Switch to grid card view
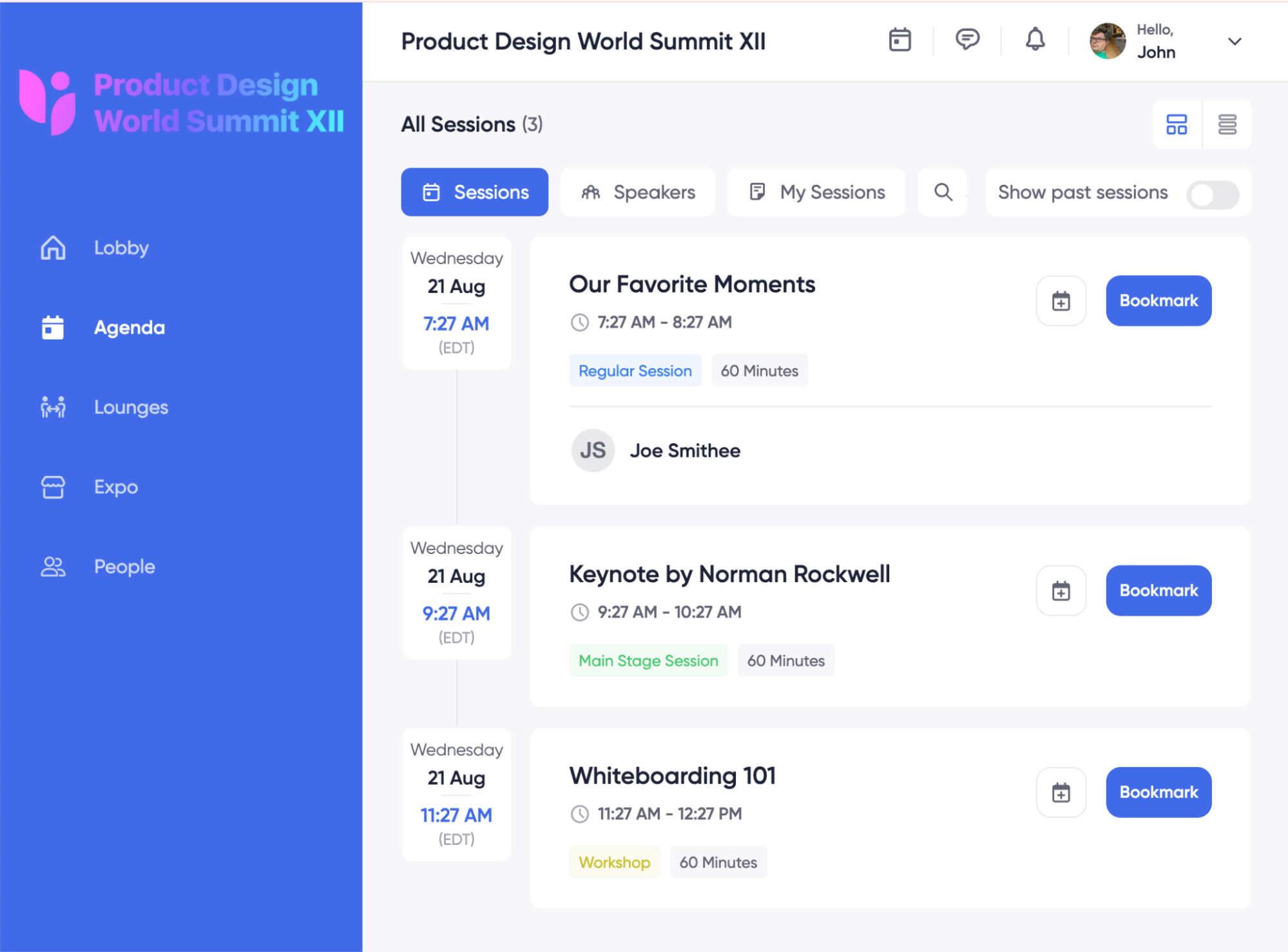Image resolution: width=1288 pixels, height=952 pixels. pos(1177,124)
